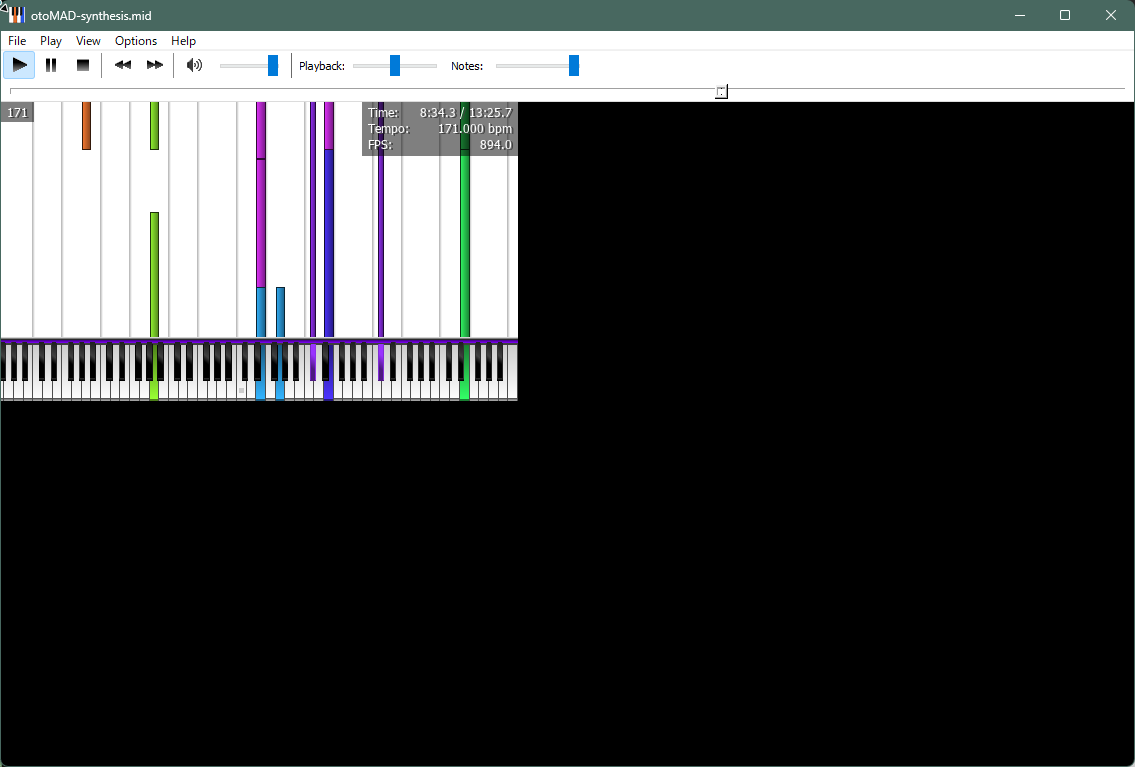The image size is (1135, 767).
Task: Open the Help menu
Action: point(183,41)
